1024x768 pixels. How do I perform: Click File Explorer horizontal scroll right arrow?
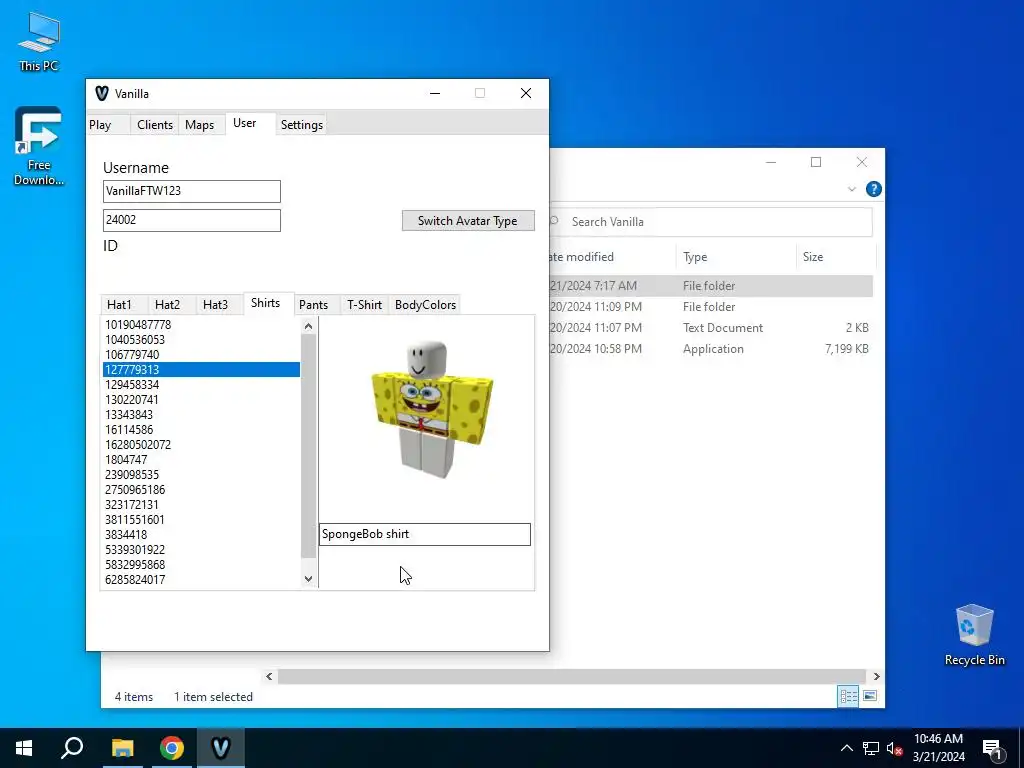click(x=876, y=677)
